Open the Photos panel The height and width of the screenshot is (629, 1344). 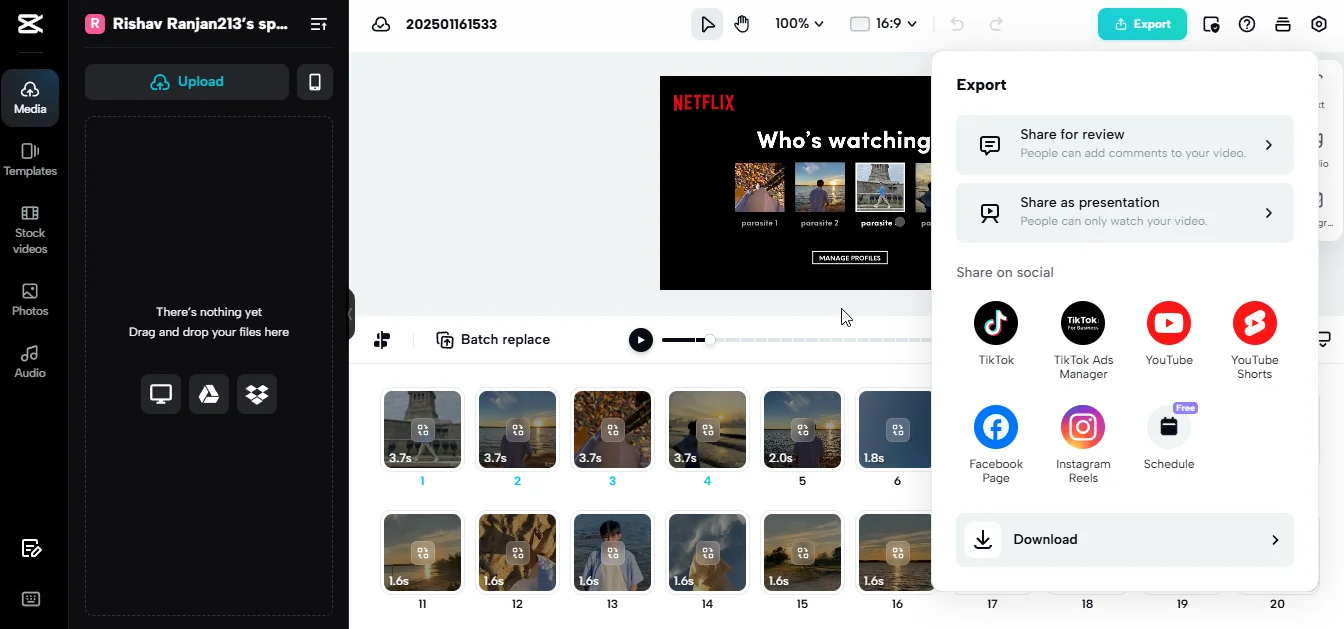pyautogui.click(x=30, y=299)
